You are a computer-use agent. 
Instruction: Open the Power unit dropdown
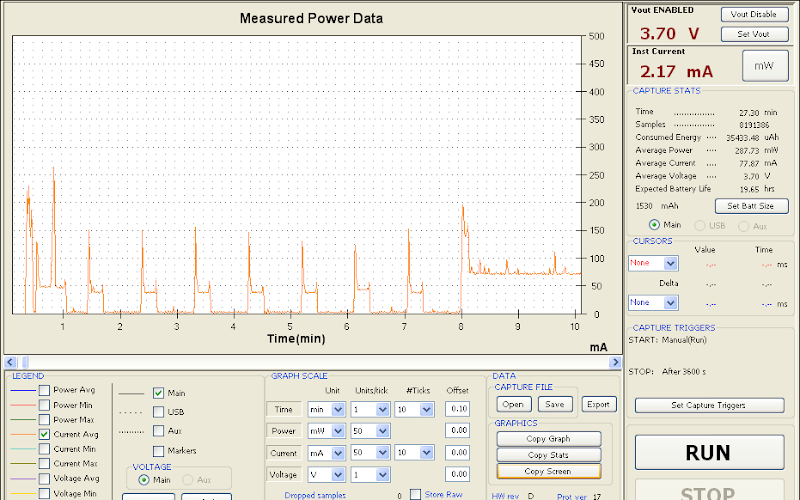(x=327, y=431)
